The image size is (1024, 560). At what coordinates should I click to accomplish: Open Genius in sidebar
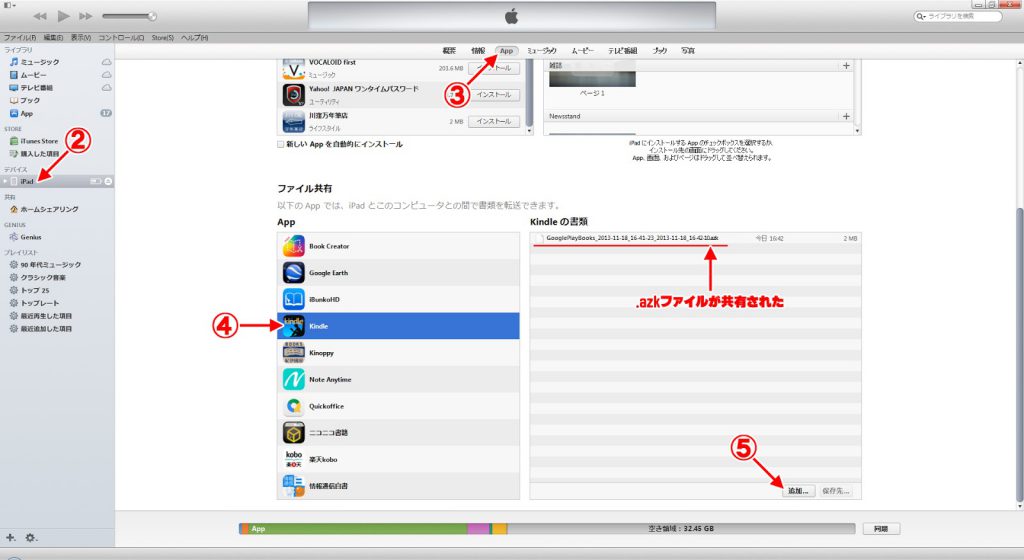(x=26, y=237)
